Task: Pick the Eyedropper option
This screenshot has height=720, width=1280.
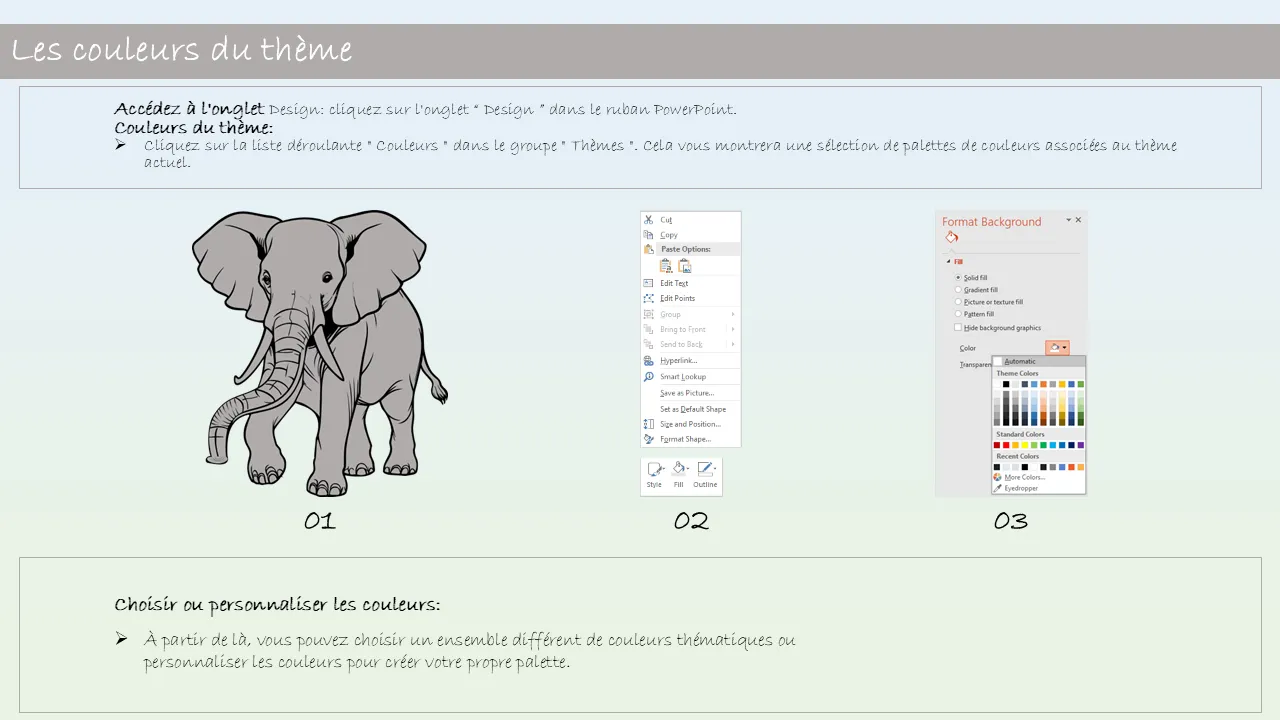Action: pyautogui.click(x=1021, y=488)
